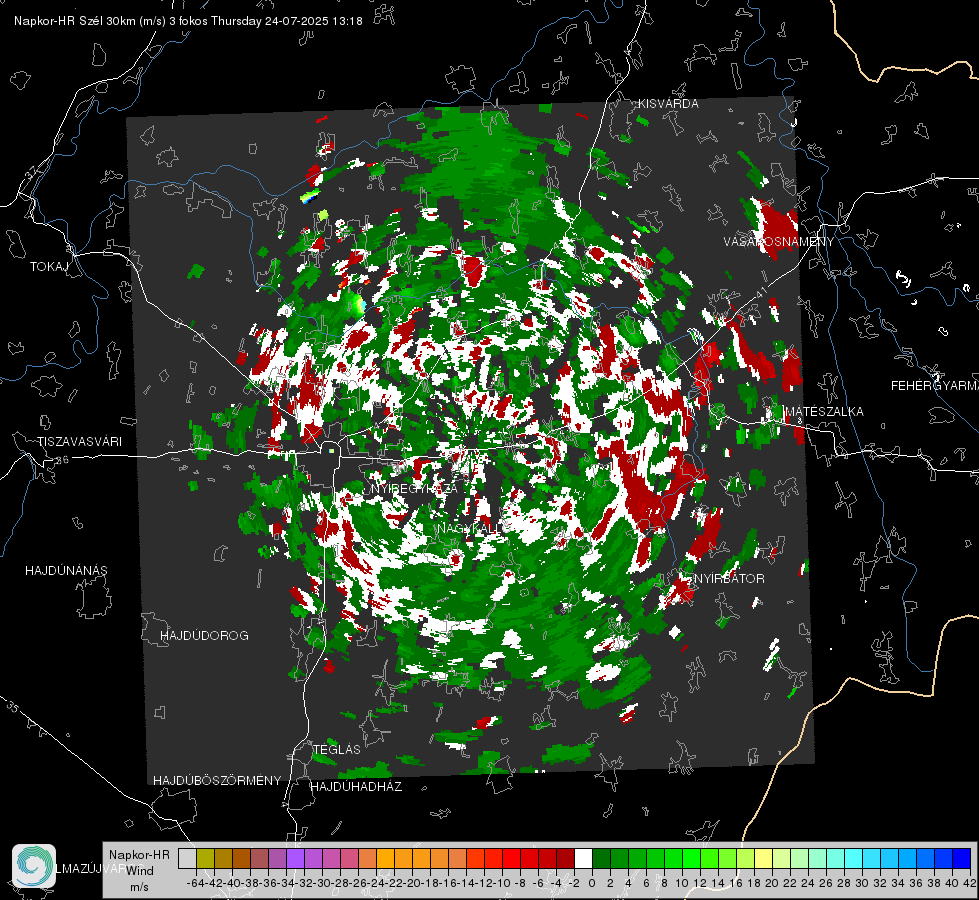
Task: Pick the olive swatch between -64 and -42
Action: [x=205, y=858]
